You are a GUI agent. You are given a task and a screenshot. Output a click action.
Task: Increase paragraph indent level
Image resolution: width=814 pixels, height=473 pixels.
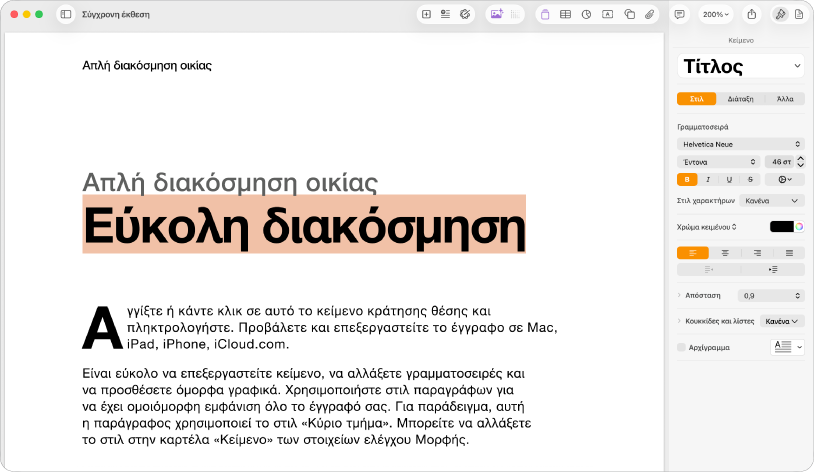pos(773,269)
